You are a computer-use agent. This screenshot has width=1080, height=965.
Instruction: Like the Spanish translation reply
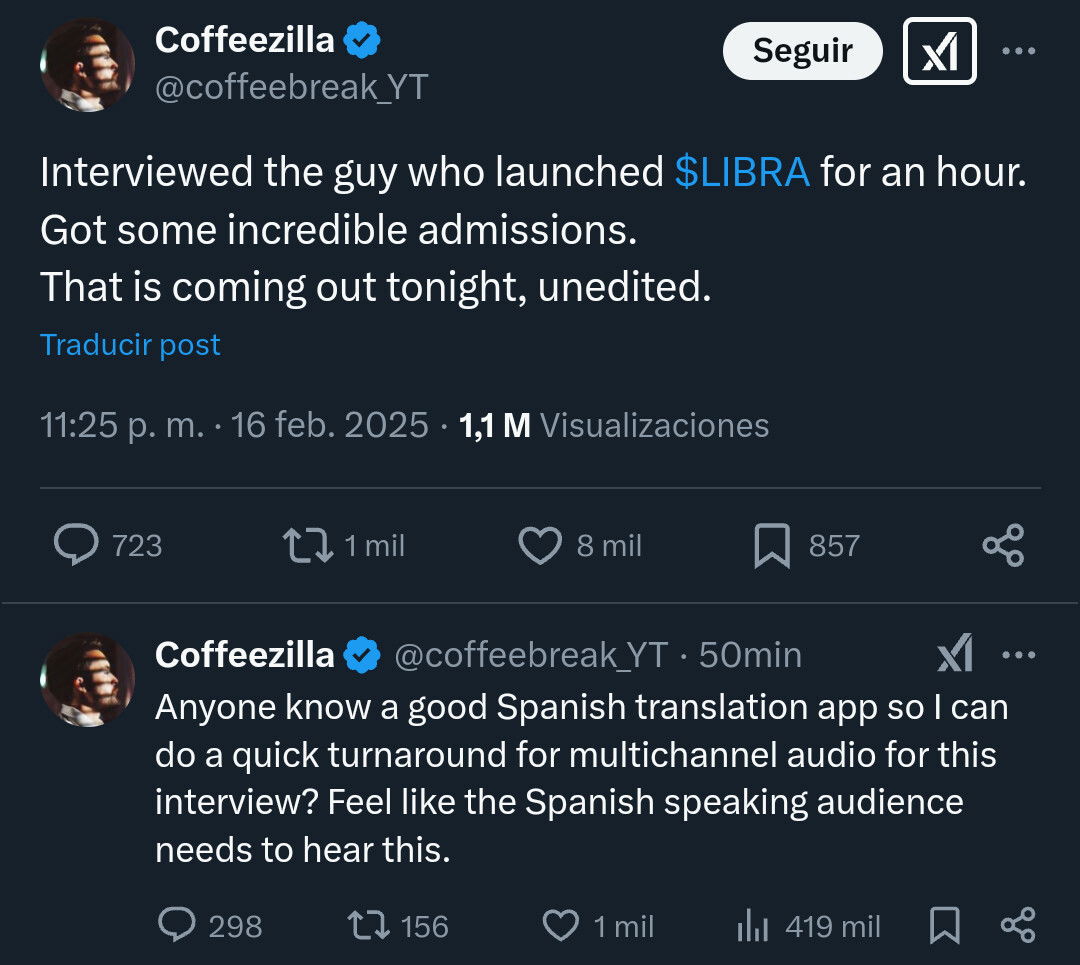561,926
